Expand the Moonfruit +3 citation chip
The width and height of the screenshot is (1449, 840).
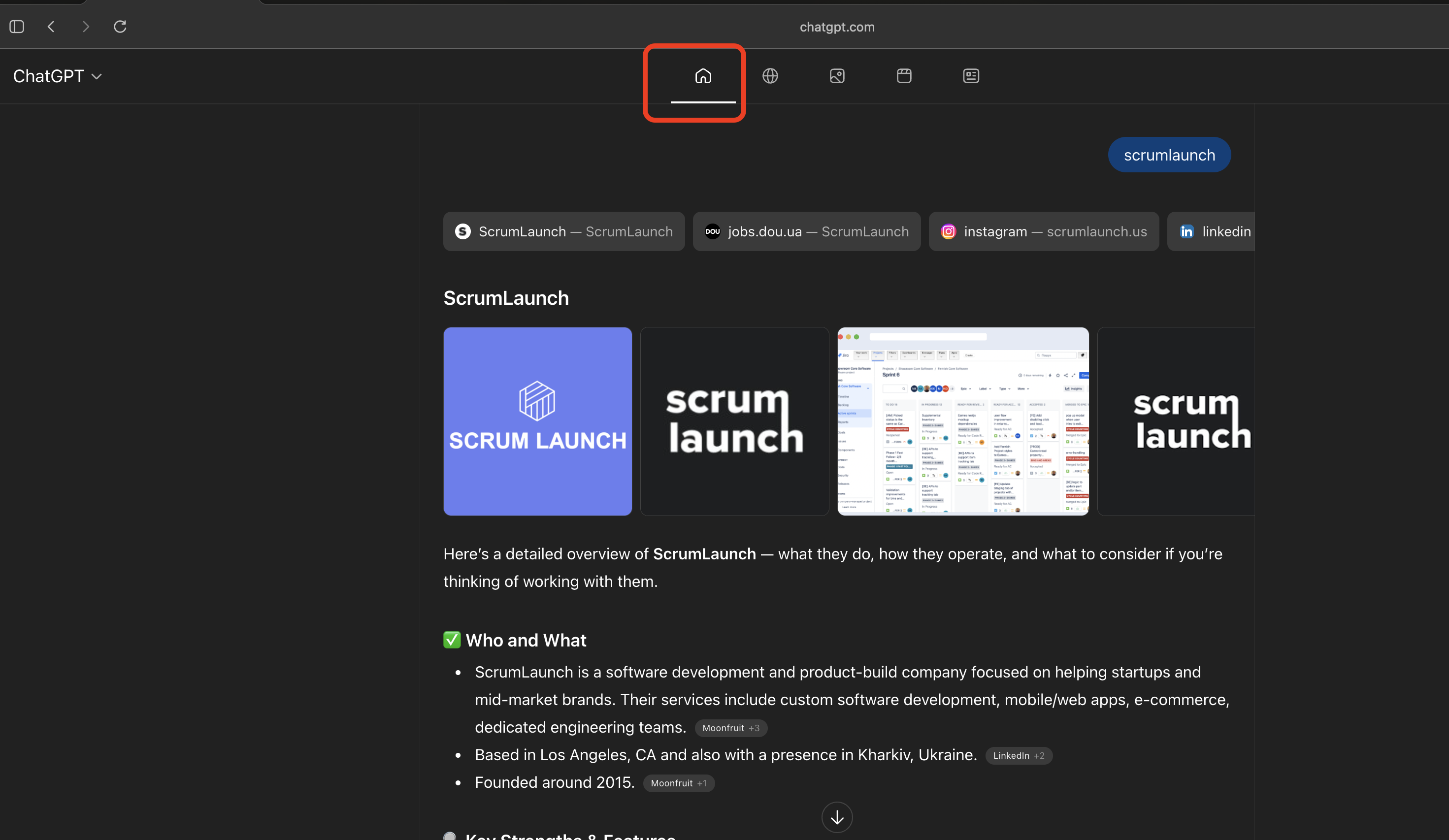(x=730, y=728)
